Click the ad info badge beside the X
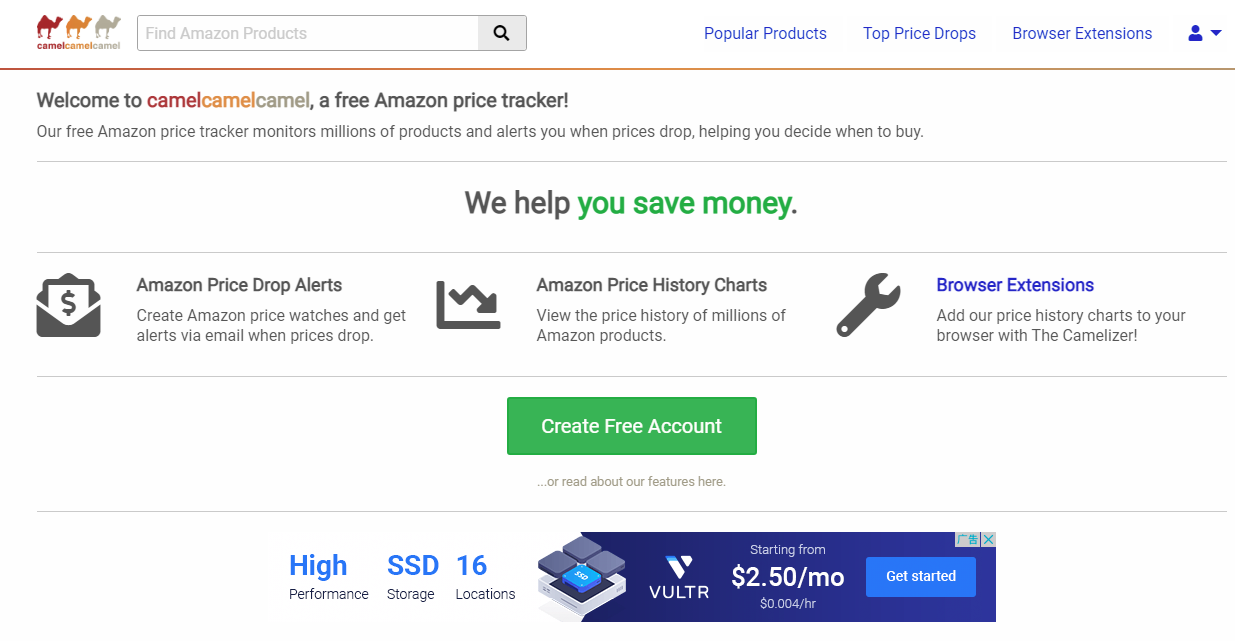This screenshot has height=641, width=1235. point(967,539)
